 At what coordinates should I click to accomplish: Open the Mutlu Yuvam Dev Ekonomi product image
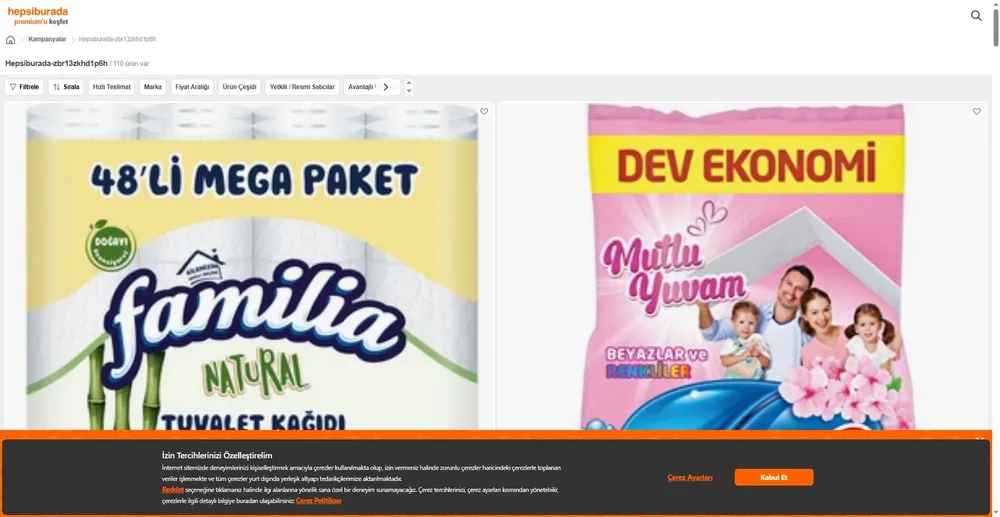coord(742,268)
